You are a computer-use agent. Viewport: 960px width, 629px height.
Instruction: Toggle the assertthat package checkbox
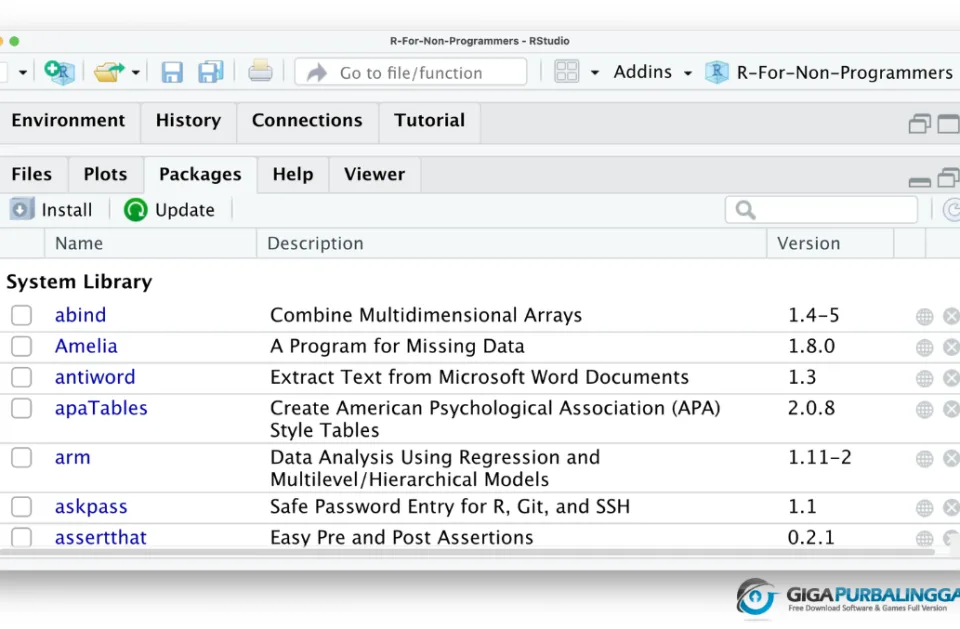click(21, 538)
